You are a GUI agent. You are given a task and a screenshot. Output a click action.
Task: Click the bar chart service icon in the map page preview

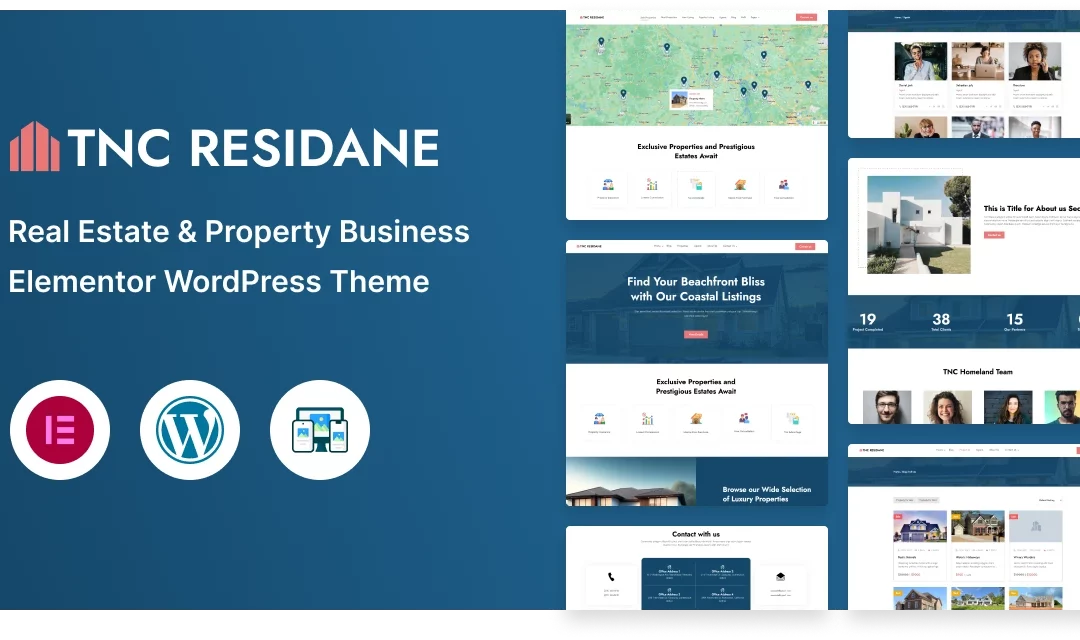tap(652, 185)
